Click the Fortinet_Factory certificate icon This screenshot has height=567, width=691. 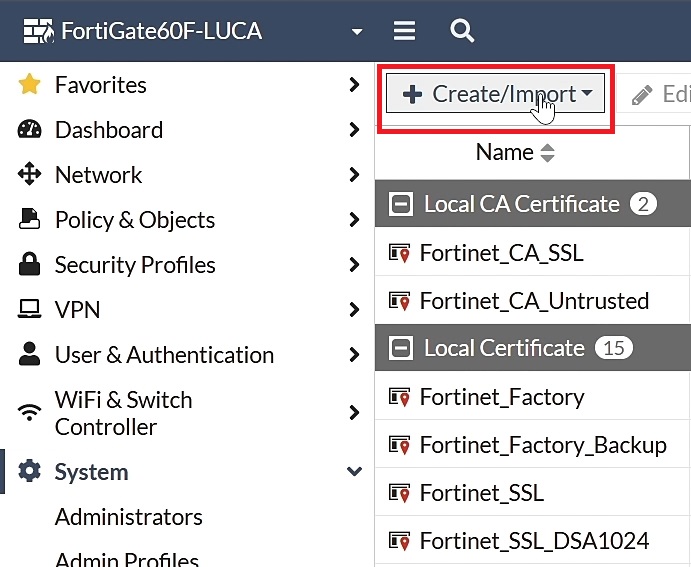(400, 397)
